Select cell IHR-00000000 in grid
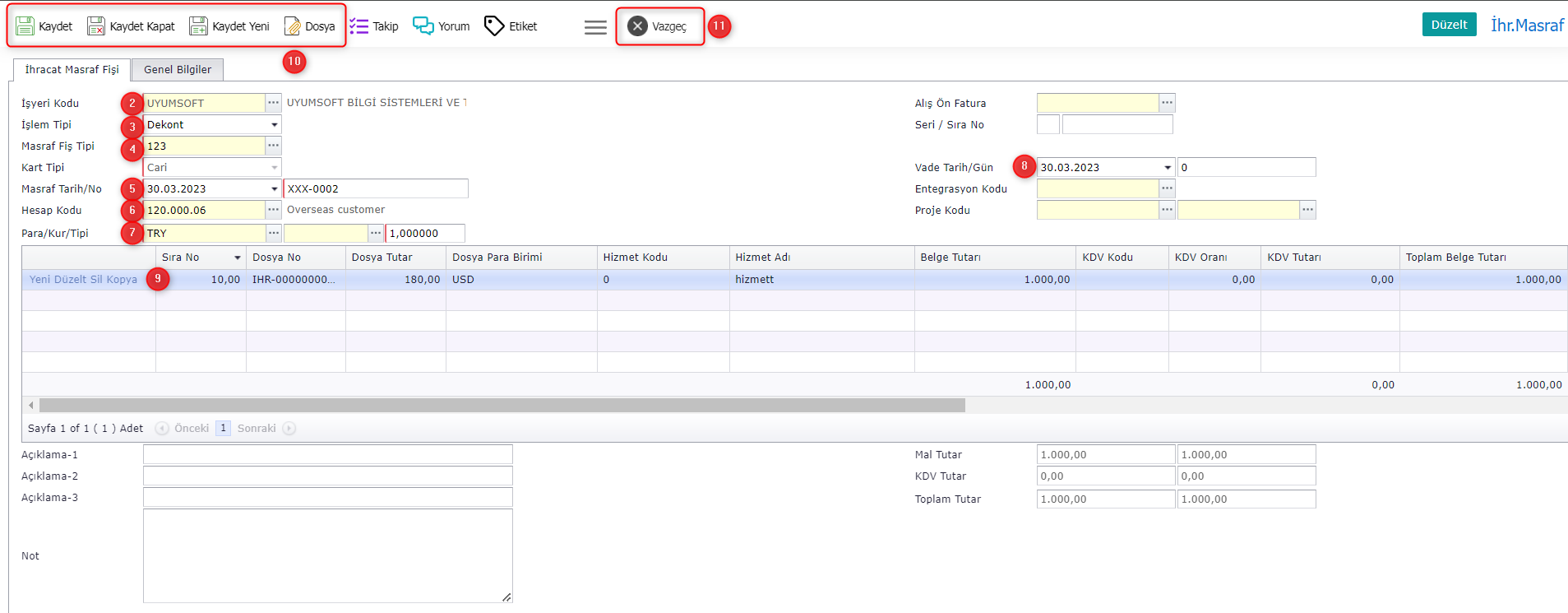 (x=295, y=280)
